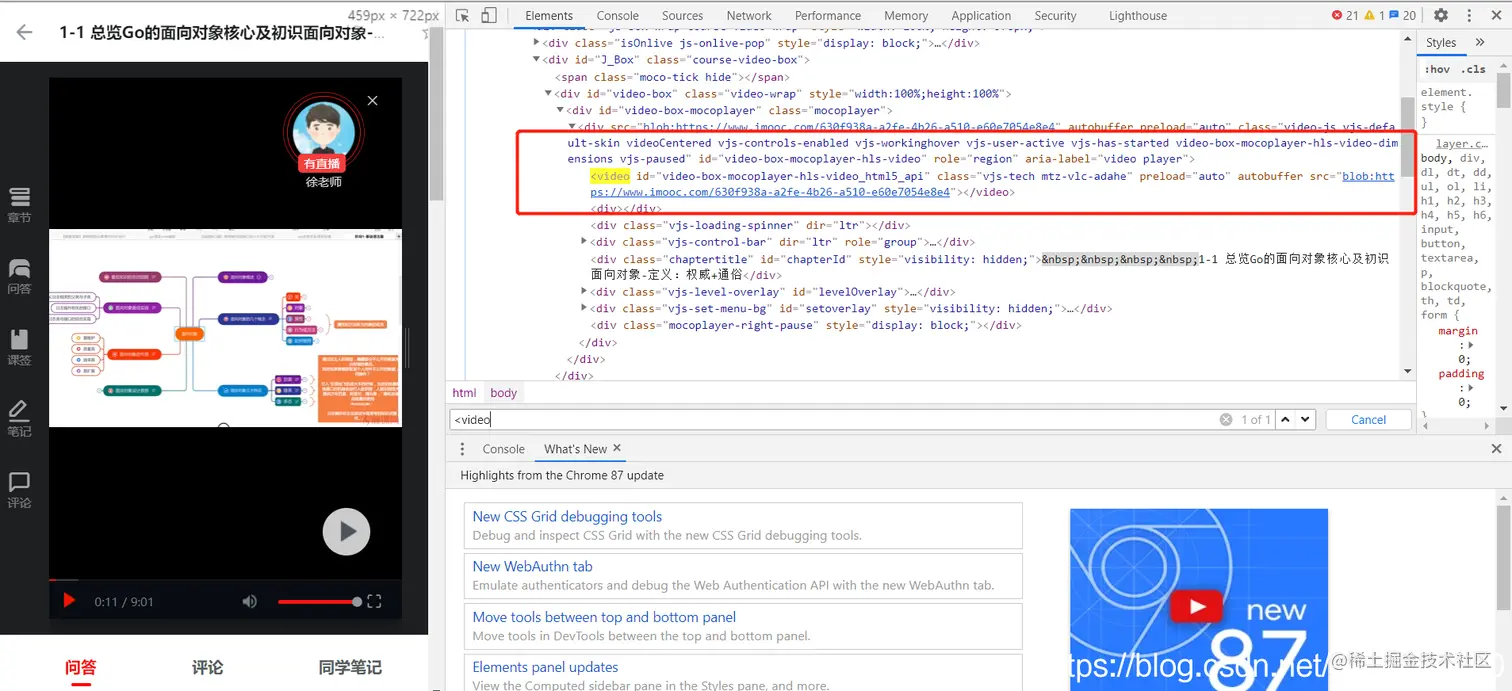Image resolution: width=1512 pixels, height=691 pixels.
Task: Switch to the drawer Console tab
Action: [503, 449]
